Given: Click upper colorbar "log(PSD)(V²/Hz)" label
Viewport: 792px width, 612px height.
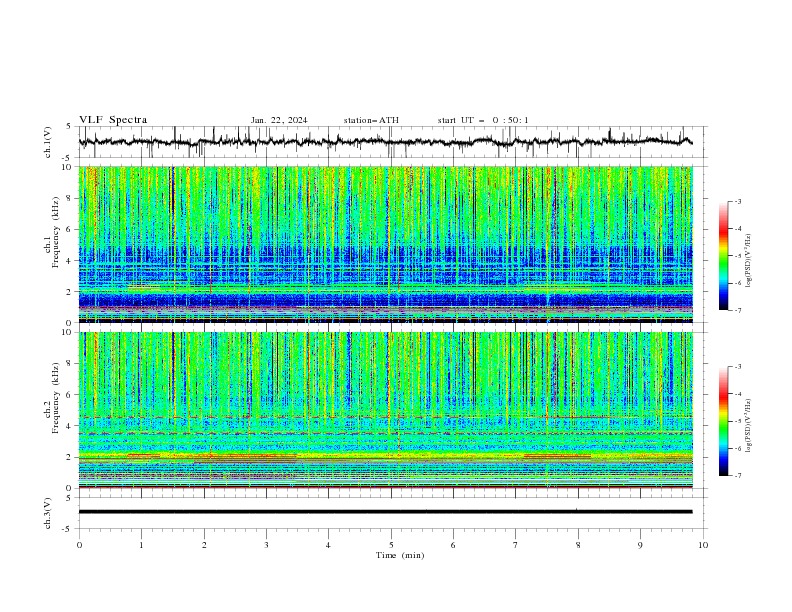Looking at the screenshot, I should 748,261.
